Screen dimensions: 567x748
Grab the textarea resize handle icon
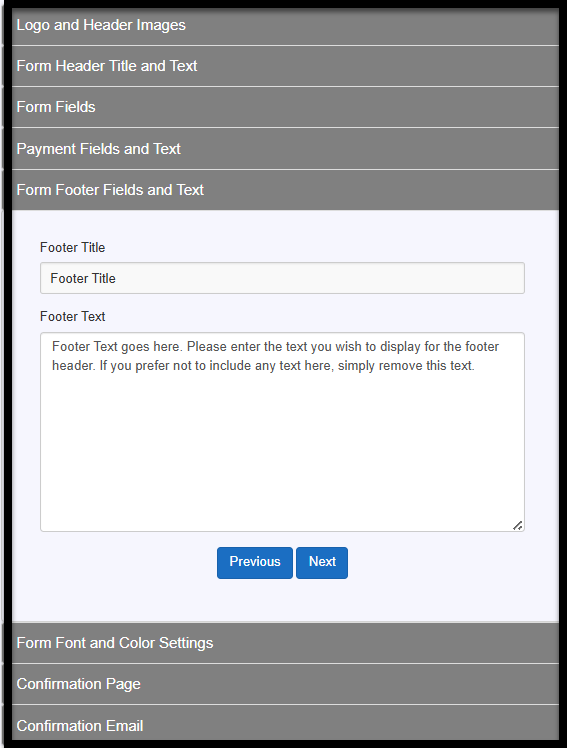pos(517,525)
